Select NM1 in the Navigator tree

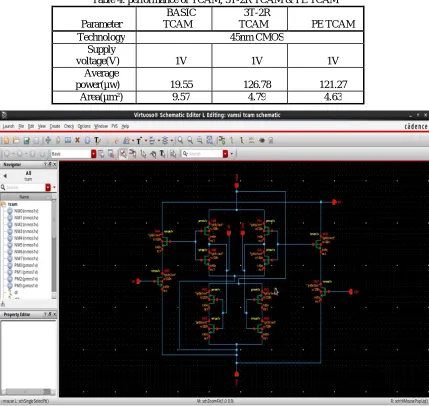tap(26, 218)
